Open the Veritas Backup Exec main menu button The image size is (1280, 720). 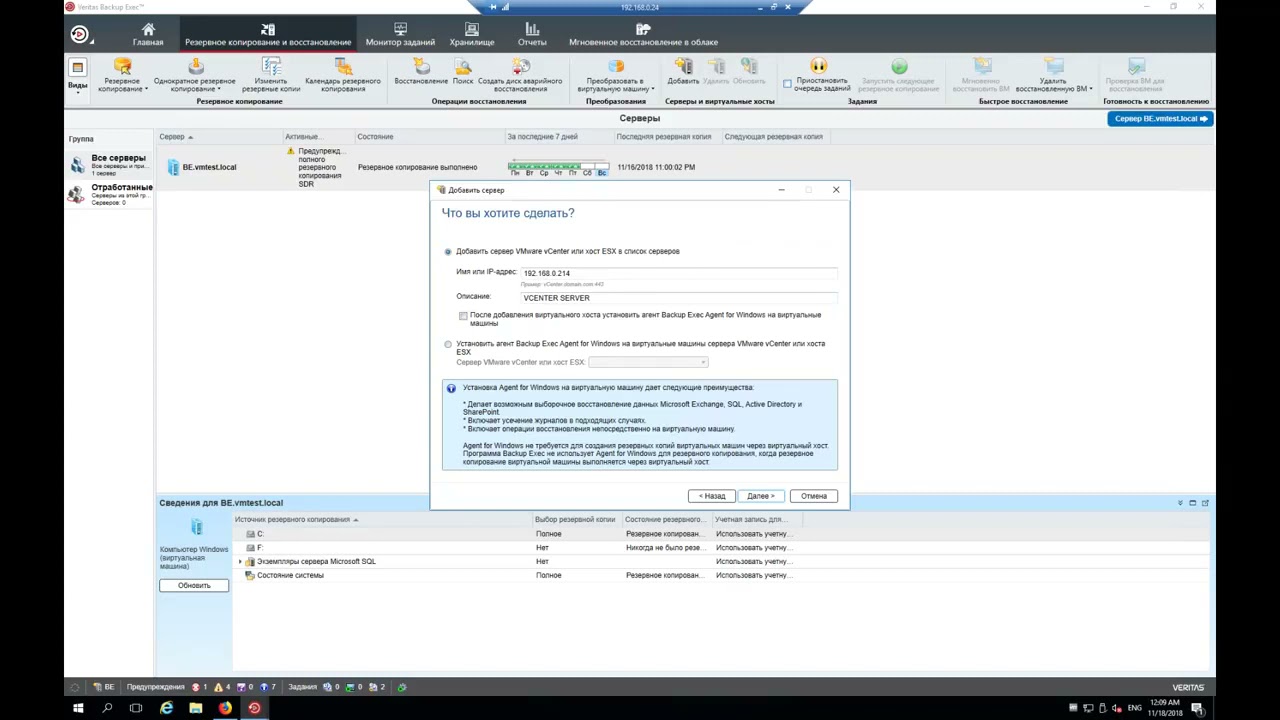pyautogui.click(x=79, y=34)
